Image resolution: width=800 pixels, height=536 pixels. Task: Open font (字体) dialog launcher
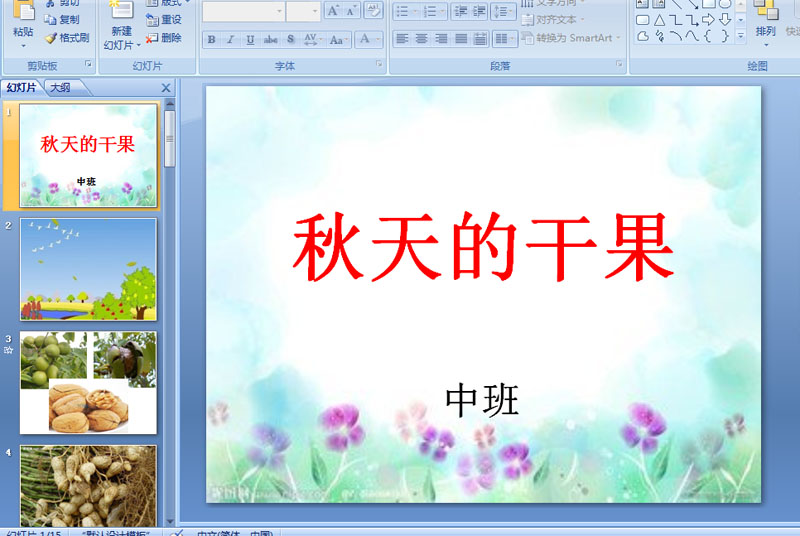pos(379,64)
